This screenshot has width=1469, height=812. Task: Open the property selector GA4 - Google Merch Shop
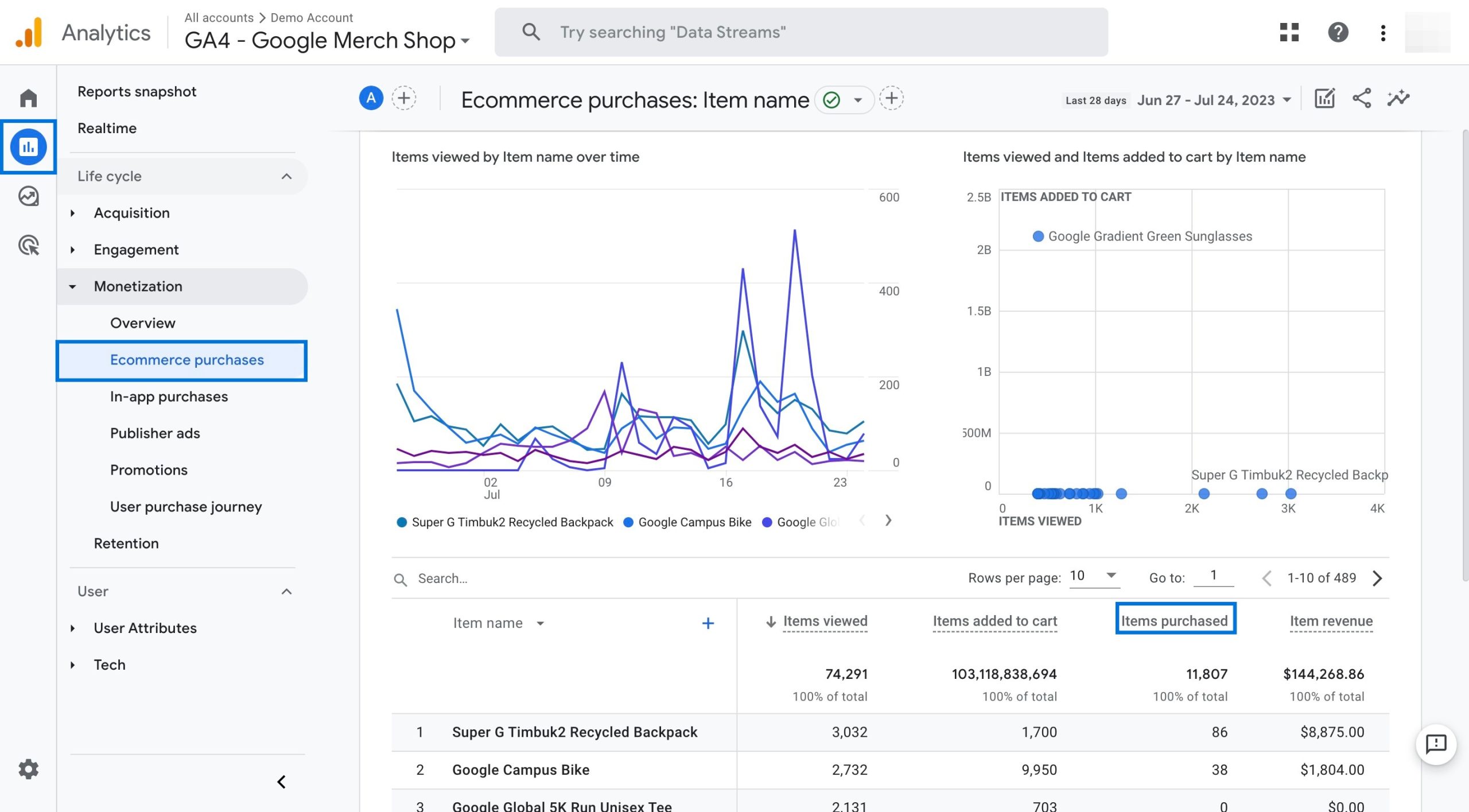click(x=327, y=40)
